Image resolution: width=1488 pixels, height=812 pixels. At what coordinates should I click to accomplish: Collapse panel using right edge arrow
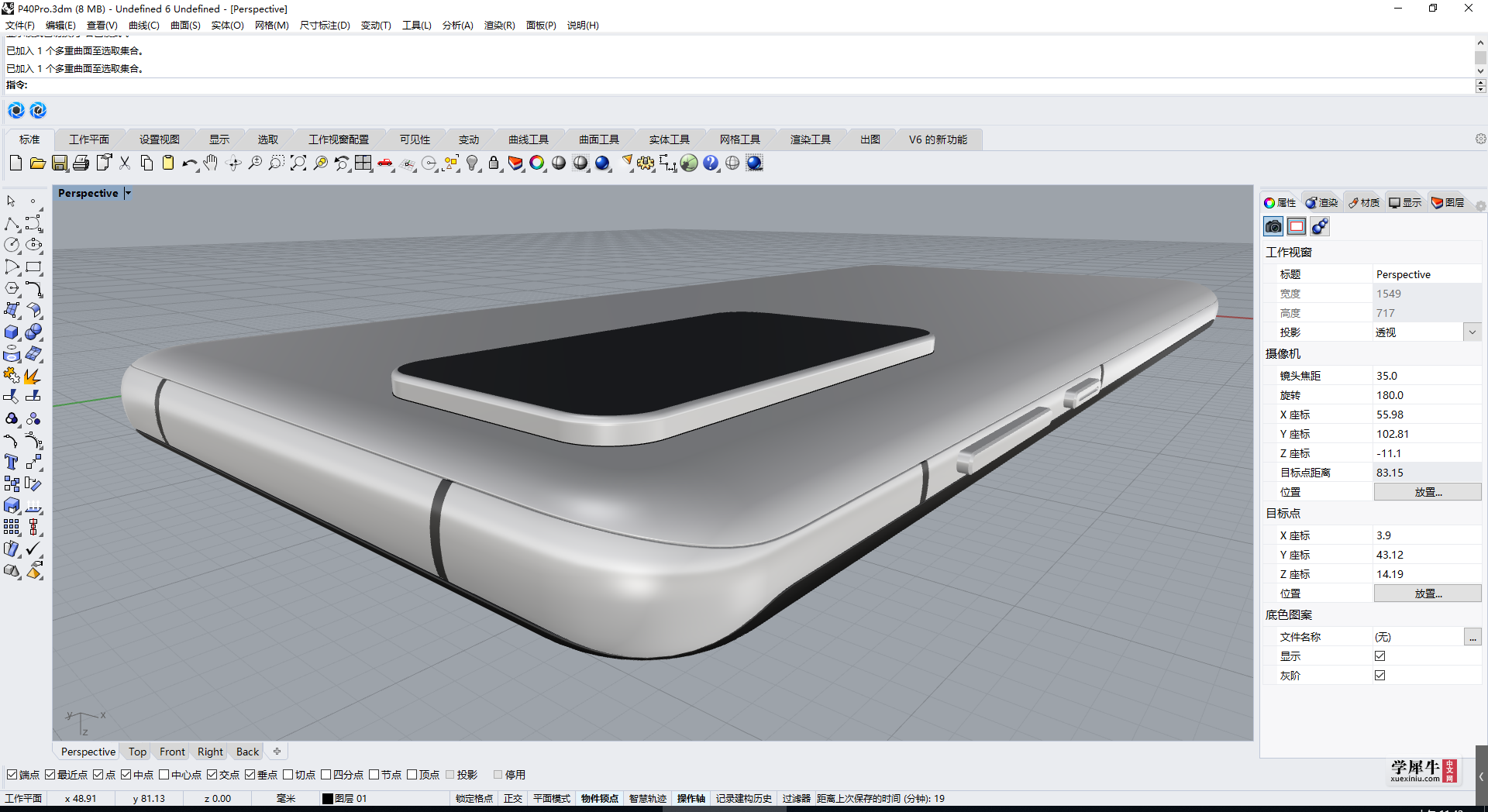(1481, 776)
